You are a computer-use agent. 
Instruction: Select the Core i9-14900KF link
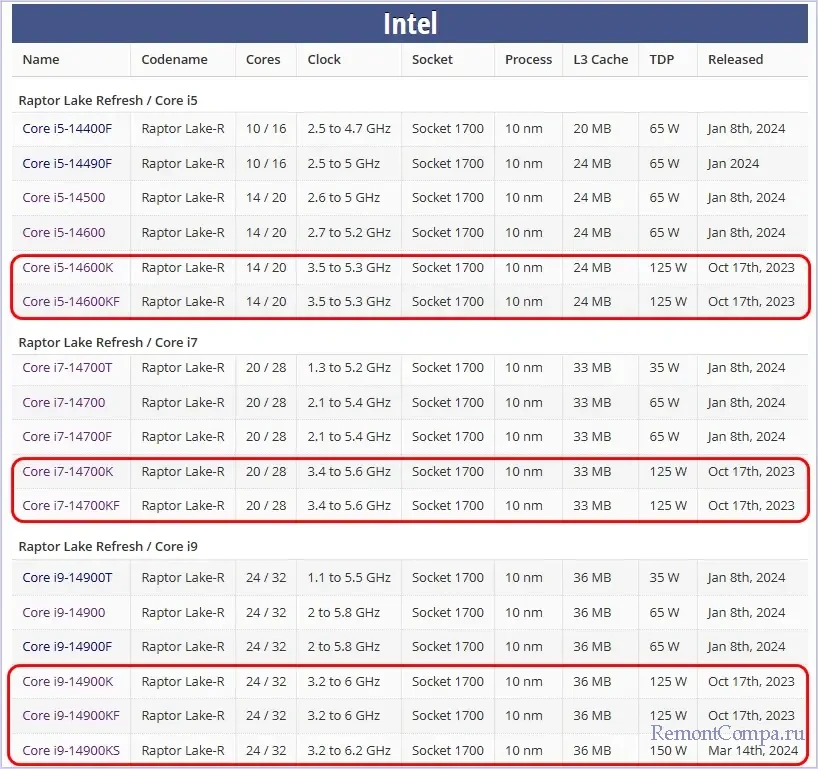coord(70,716)
